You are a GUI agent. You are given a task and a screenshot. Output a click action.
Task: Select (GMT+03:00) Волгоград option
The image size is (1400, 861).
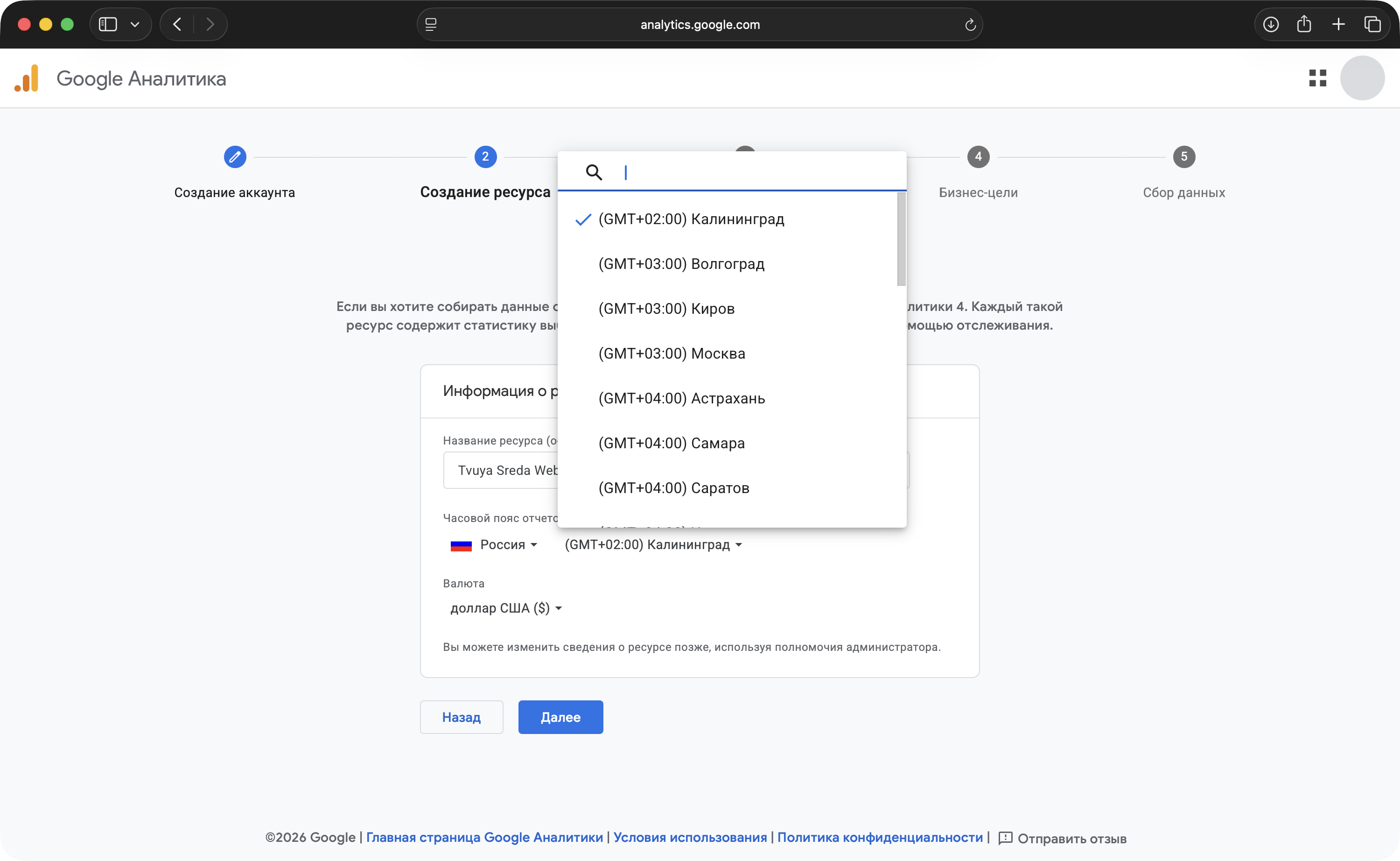point(728,264)
